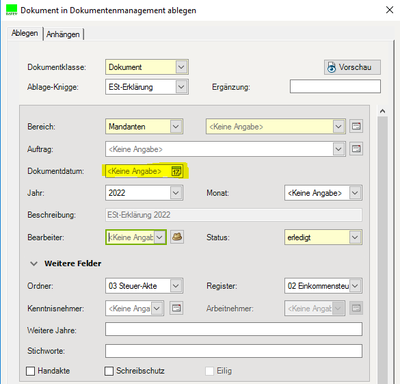Open the Ordner 03 Steuer-Akte dropdown
This screenshot has height=384, width=400.
[176, 286]
